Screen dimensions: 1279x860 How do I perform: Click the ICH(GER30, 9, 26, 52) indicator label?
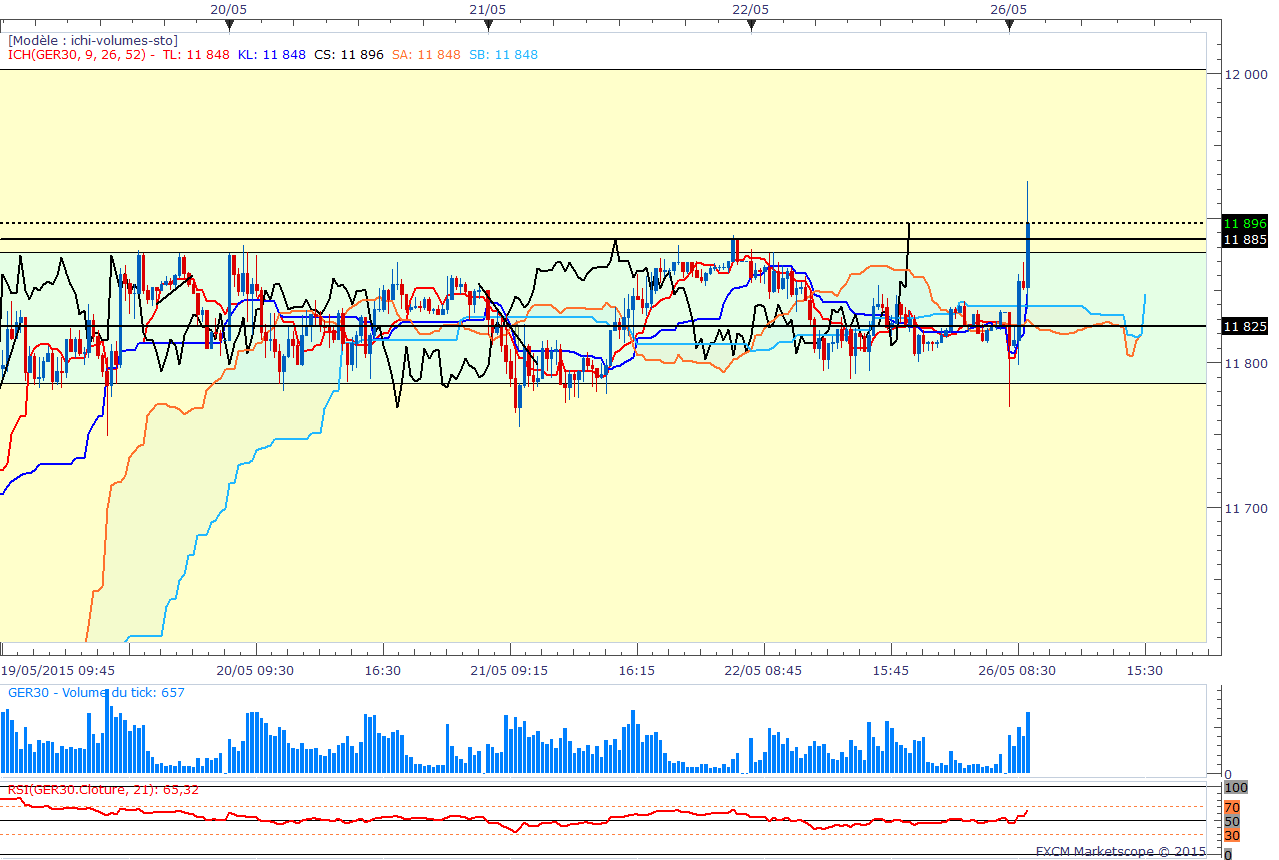click(78, 54)
